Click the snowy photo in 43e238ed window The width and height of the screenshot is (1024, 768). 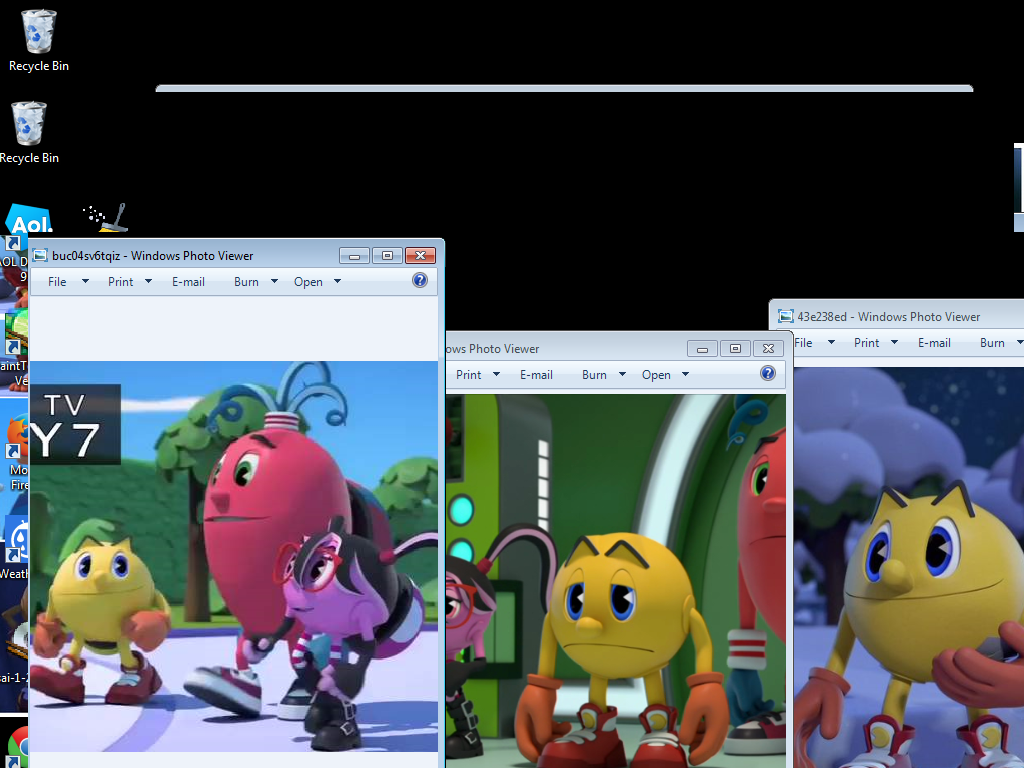(909, 568)
